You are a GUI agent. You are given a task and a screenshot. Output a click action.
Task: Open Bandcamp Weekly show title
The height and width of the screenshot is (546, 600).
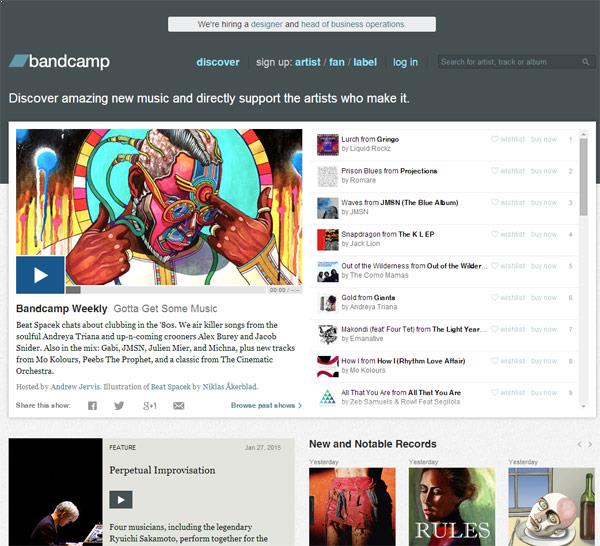62,308
